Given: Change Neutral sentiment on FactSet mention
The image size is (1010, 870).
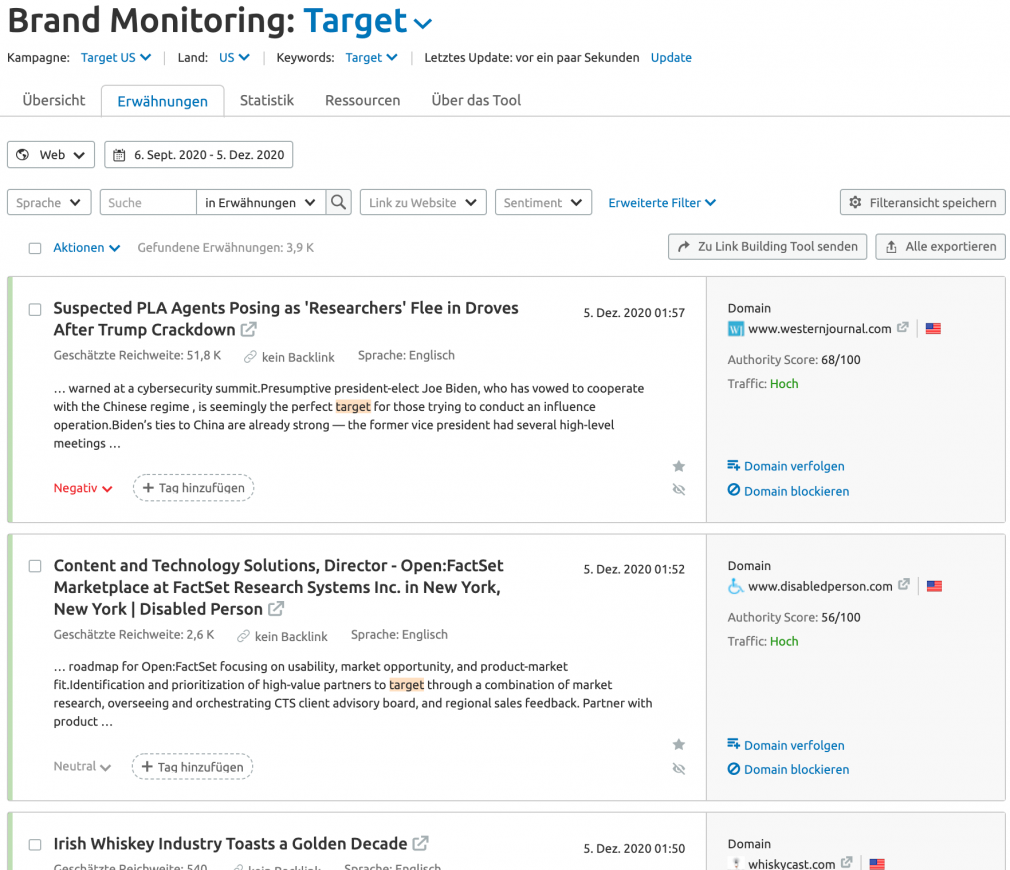Looking at the screenshot, I should pos(82,766).
